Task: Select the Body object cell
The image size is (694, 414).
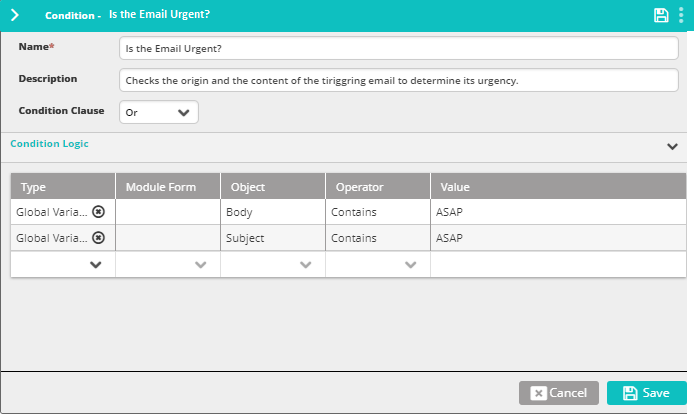Action: click(x=273, y=212)
